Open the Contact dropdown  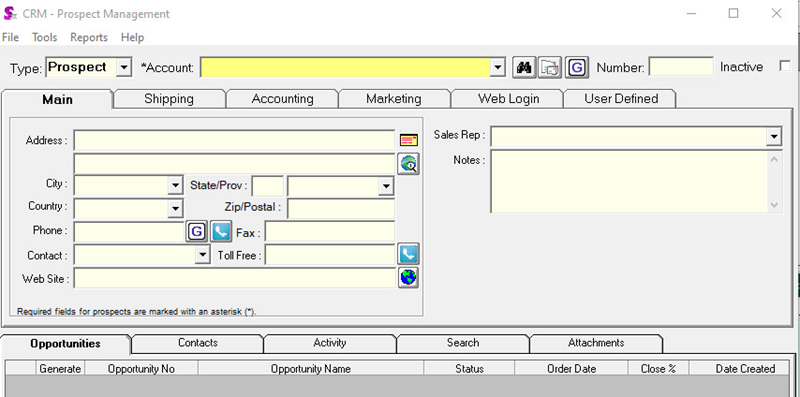[x=203, y=254]
